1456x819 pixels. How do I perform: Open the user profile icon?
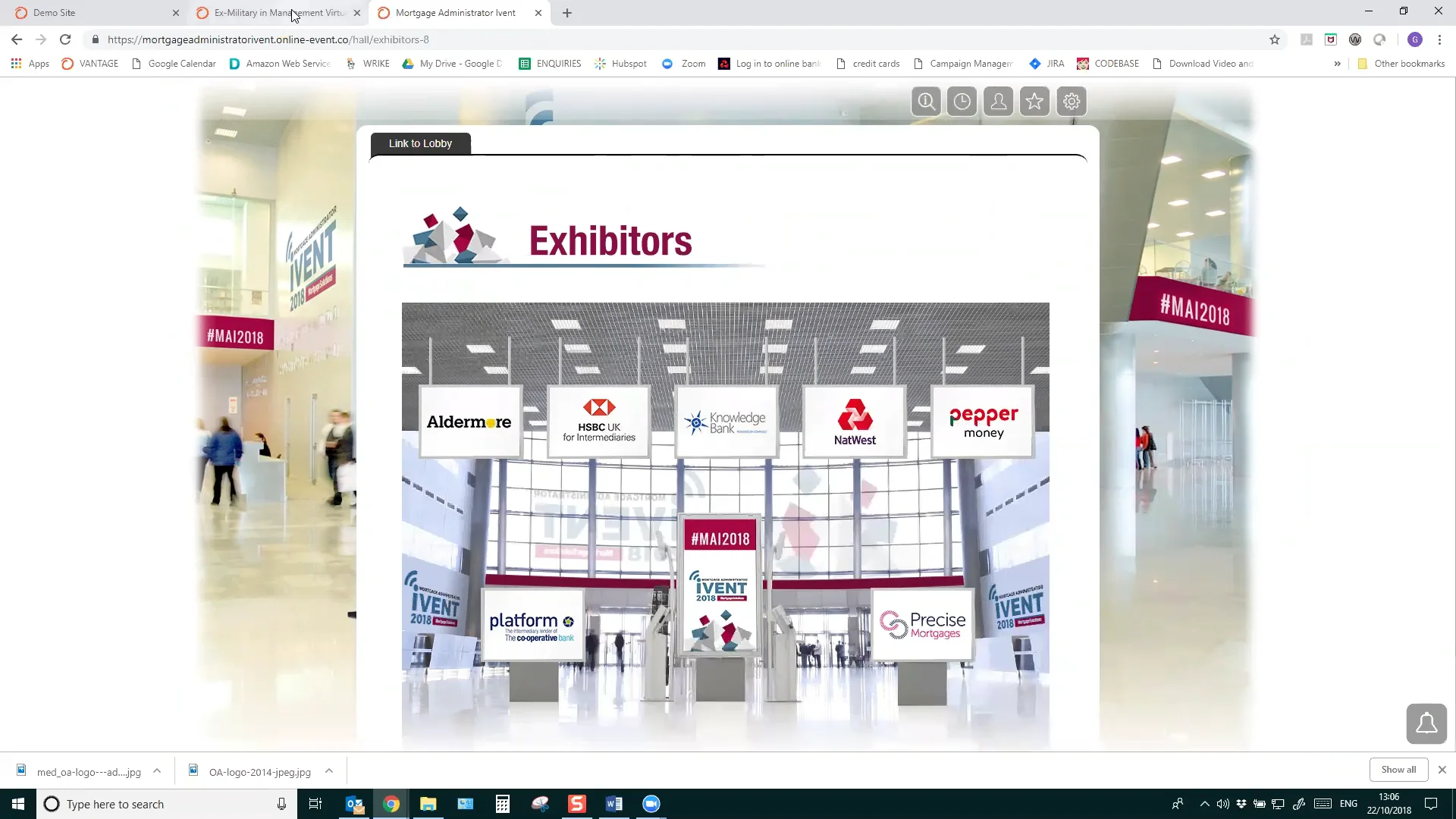tap(999, 102)
